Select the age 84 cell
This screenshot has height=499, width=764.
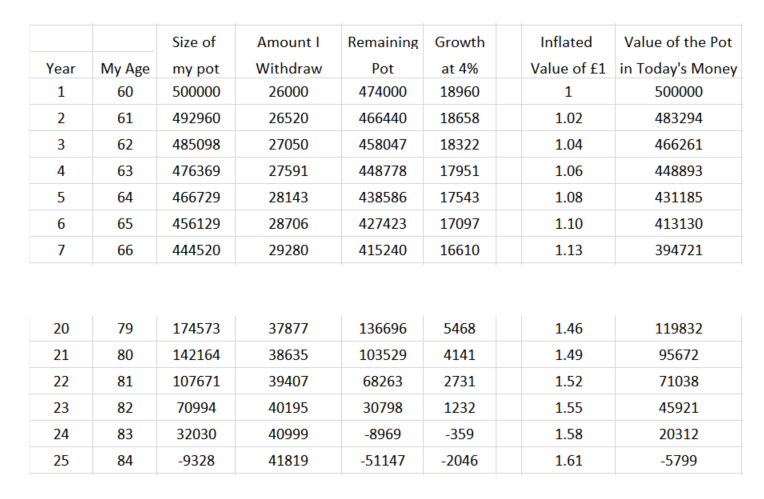coord(125,459)
